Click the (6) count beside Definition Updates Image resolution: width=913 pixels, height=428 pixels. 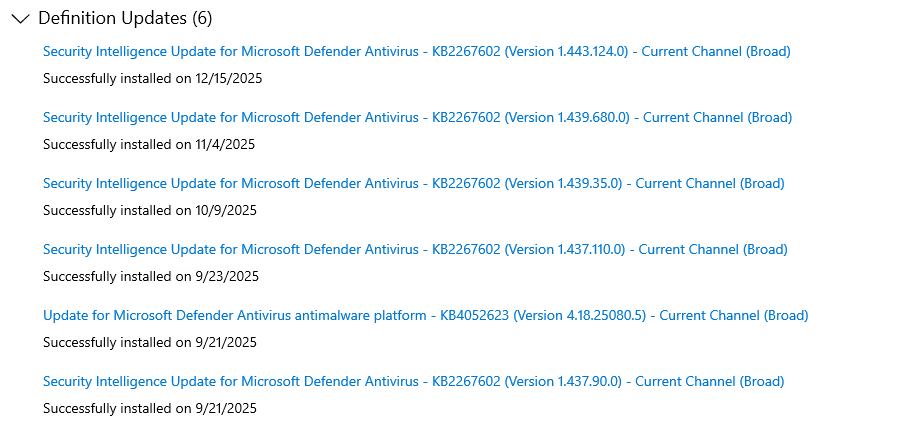tap(201, 18)
